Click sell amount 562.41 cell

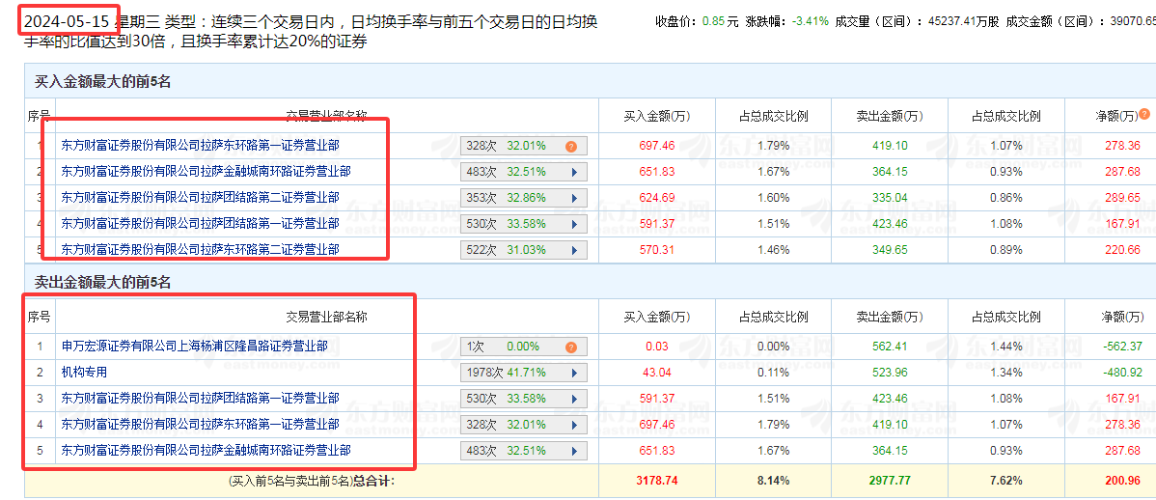(x=888, y=346)
